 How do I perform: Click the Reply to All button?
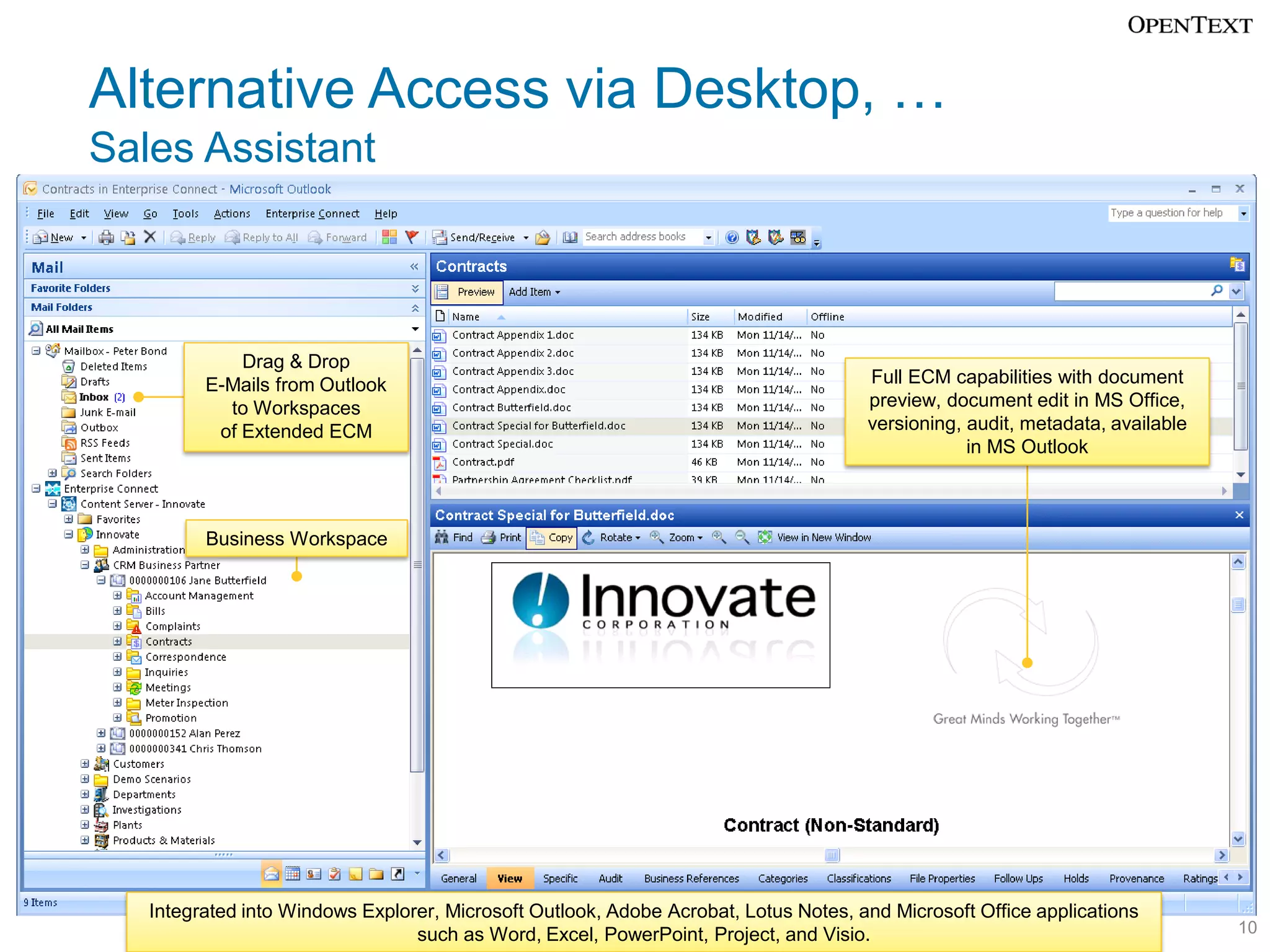tap(262, 237)
